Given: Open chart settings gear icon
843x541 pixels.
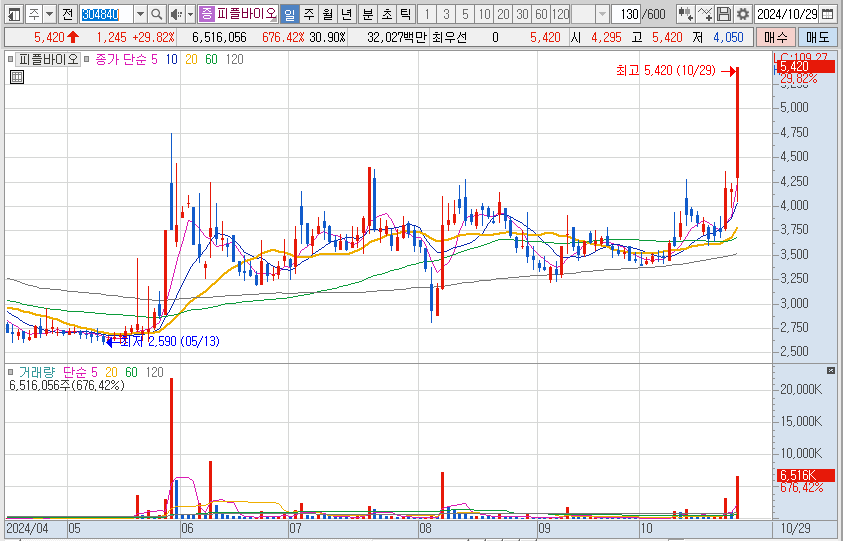Looking at the screenshot, I should point(742,14).
